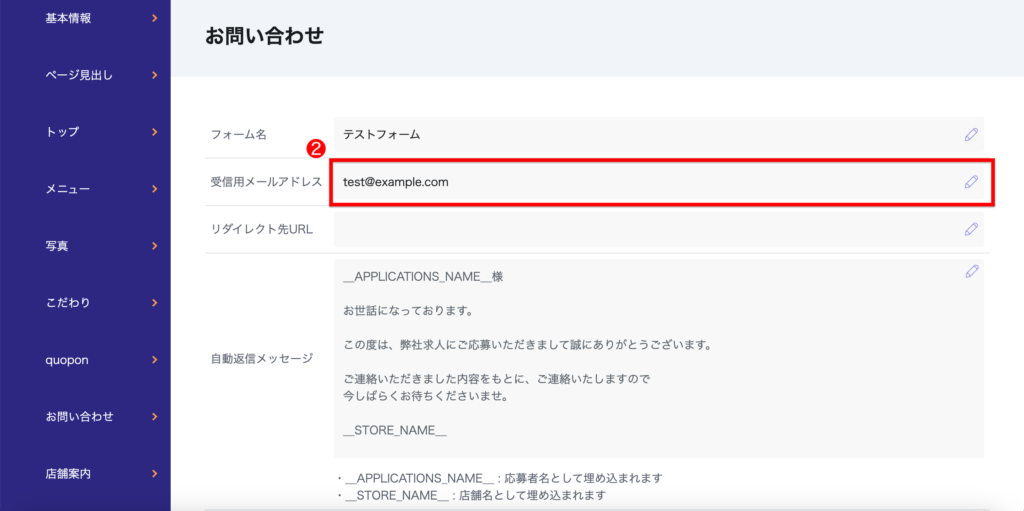Open the お問い合わせ sidebar label
This screenshot has width=1024, height=511.
[x=79, y=417]
